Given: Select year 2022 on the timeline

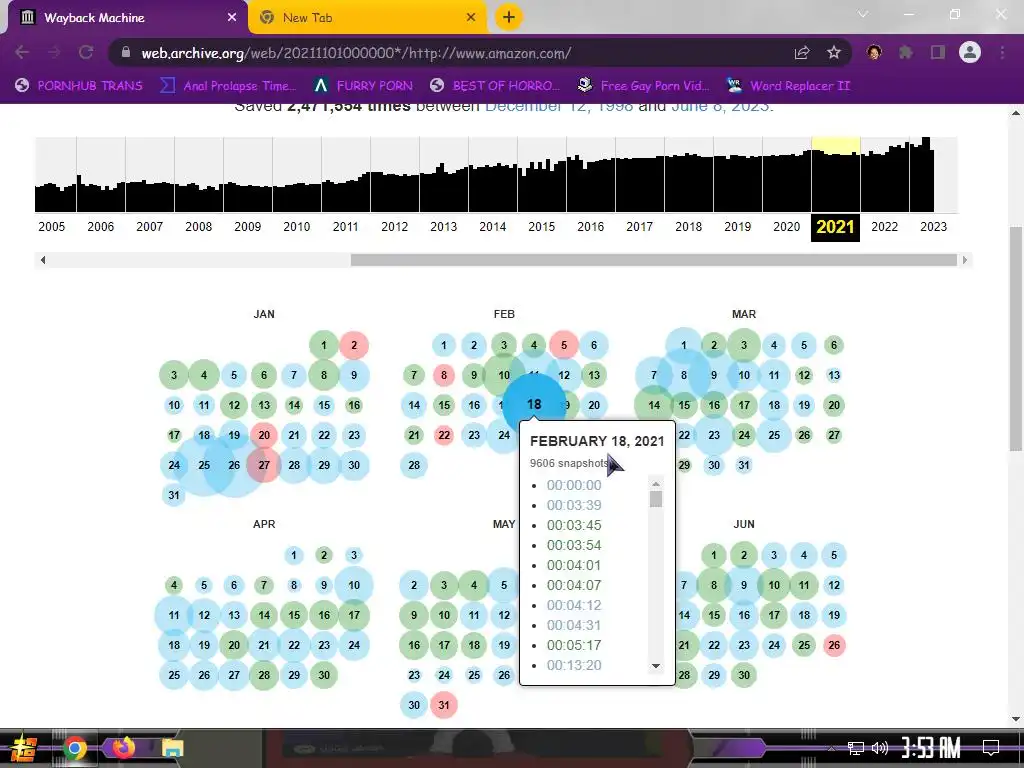Looking at the screenshot, I should [884, 227].
